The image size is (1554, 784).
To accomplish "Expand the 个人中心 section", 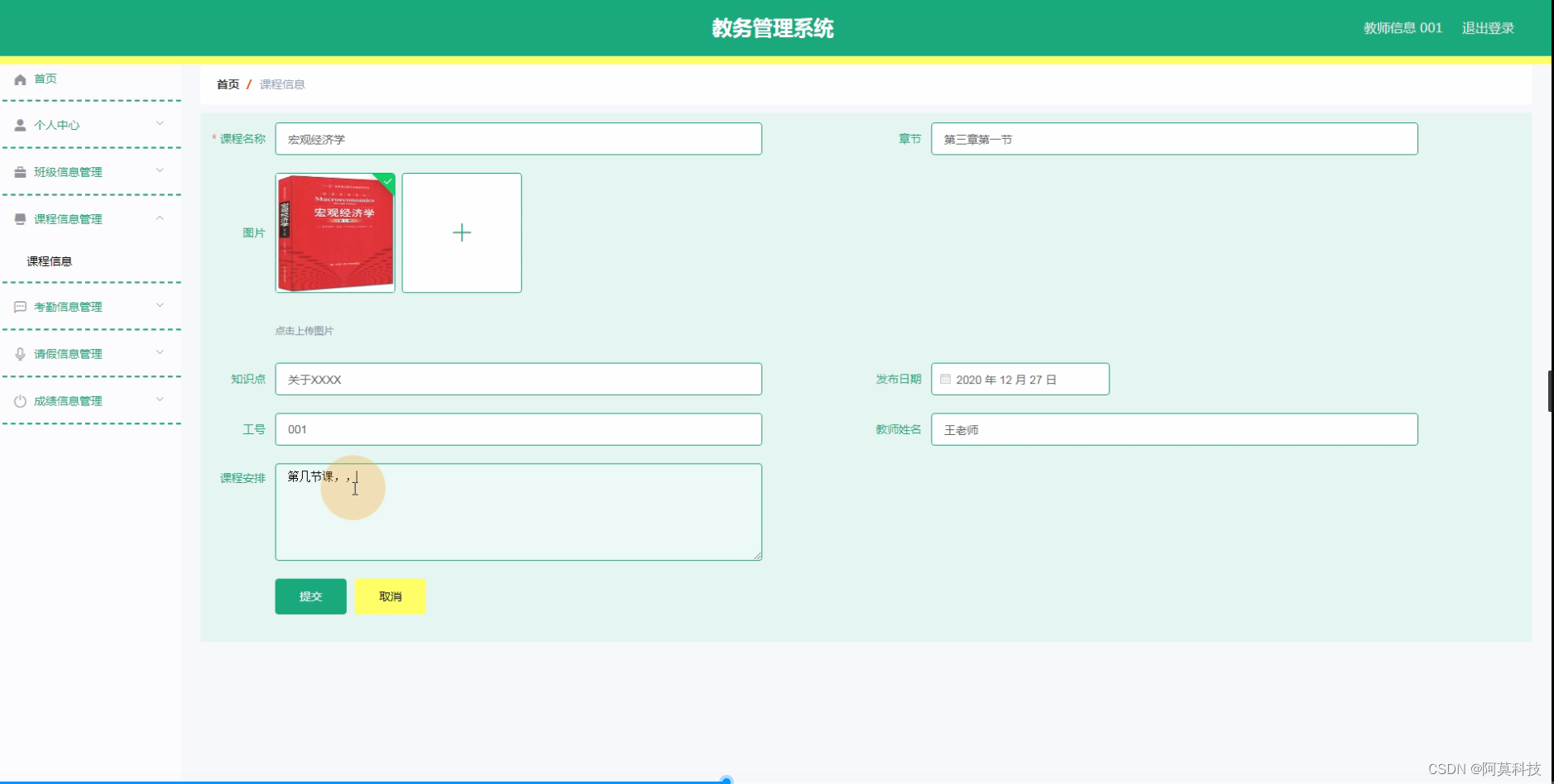I will point(160,125).
